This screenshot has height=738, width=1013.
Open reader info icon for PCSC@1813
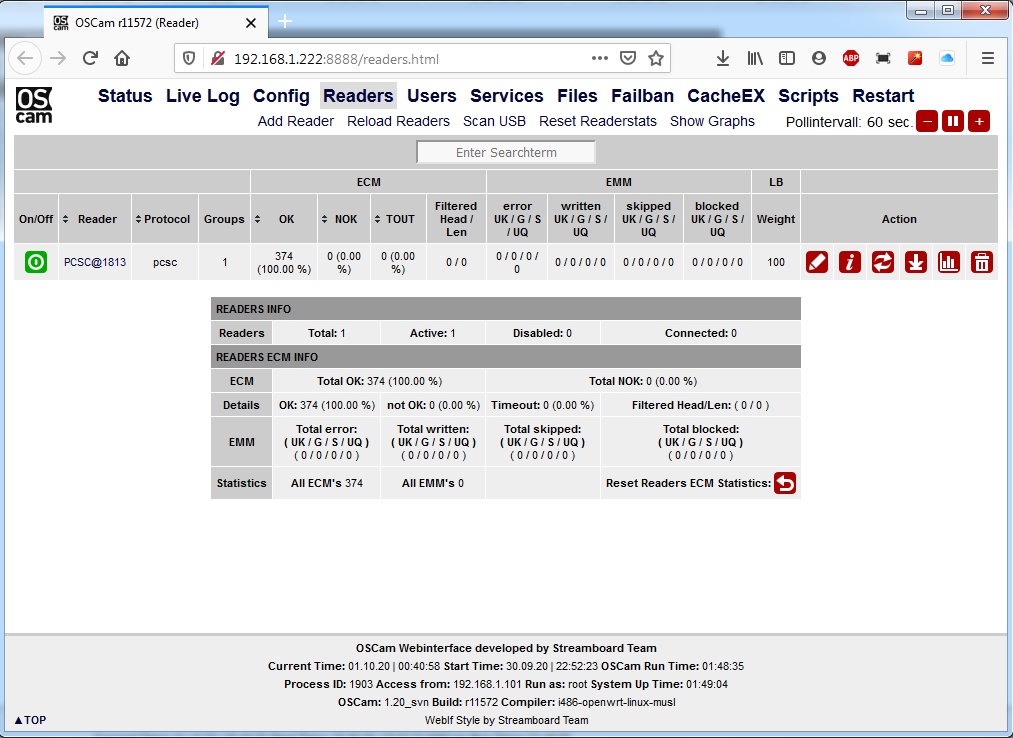(x=850, y=262)
